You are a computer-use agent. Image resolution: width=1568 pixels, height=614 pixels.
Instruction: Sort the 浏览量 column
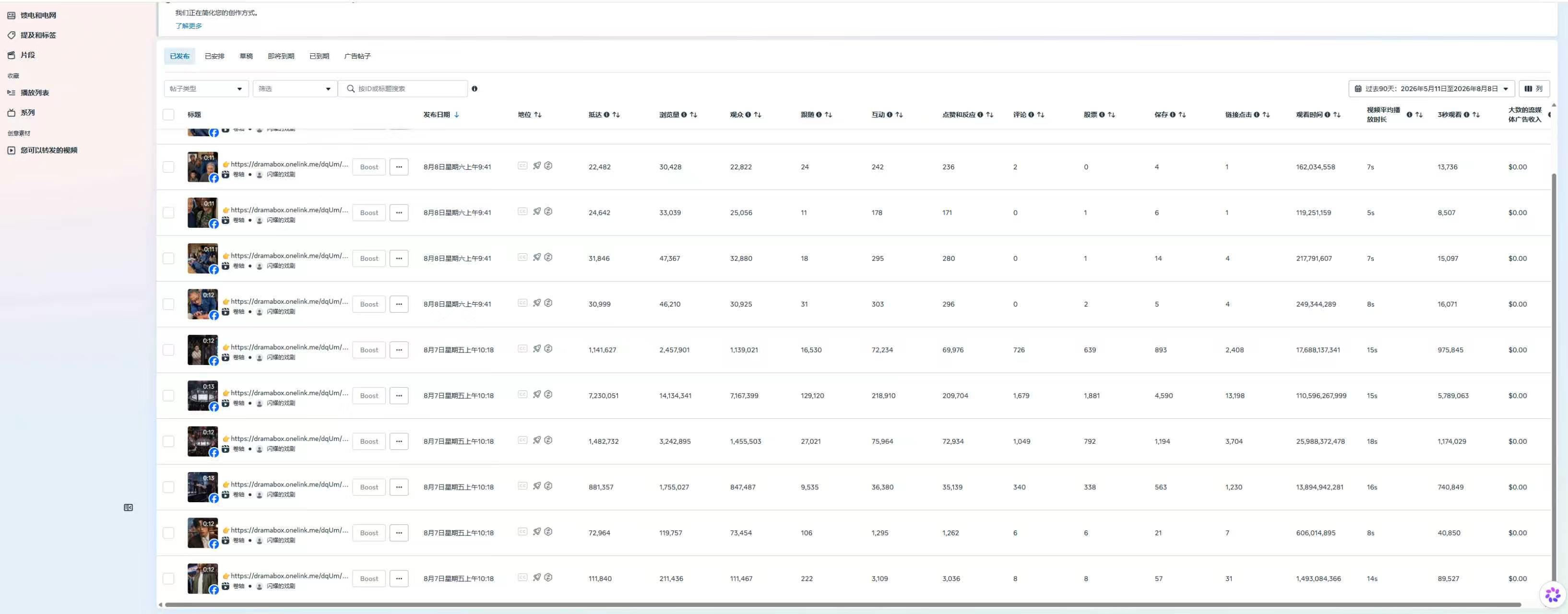[694, 114]
